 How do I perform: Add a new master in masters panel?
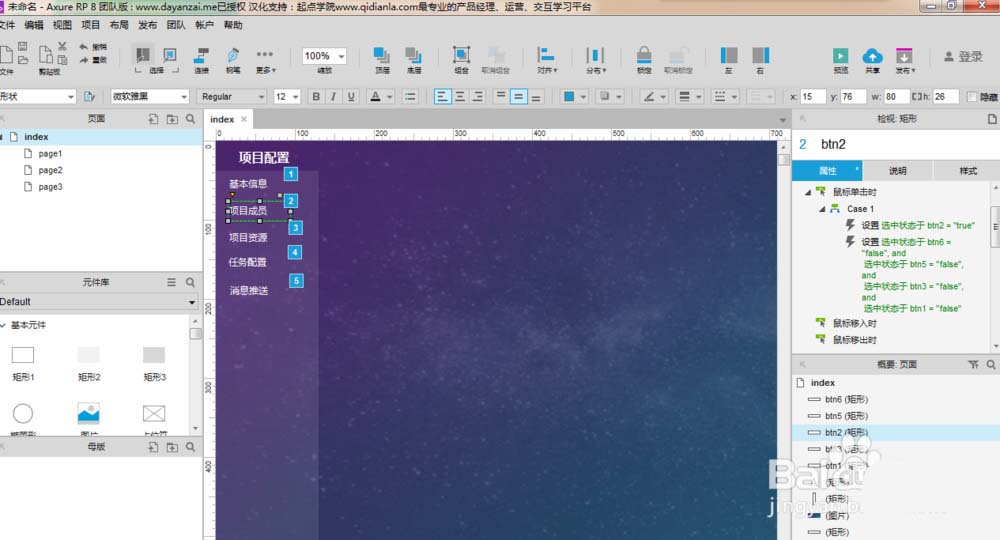click(153, 447)
